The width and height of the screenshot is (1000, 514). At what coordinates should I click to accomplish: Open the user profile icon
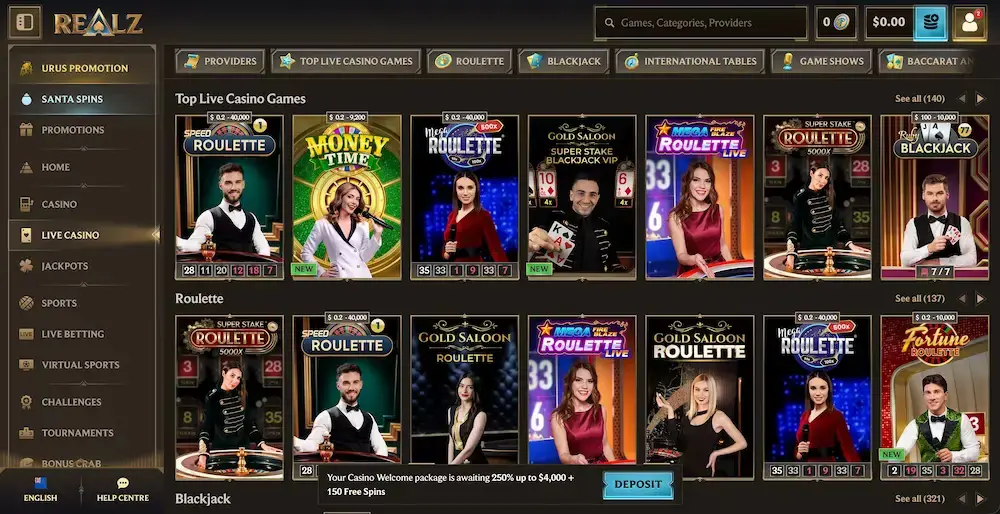tap(969, 23)
